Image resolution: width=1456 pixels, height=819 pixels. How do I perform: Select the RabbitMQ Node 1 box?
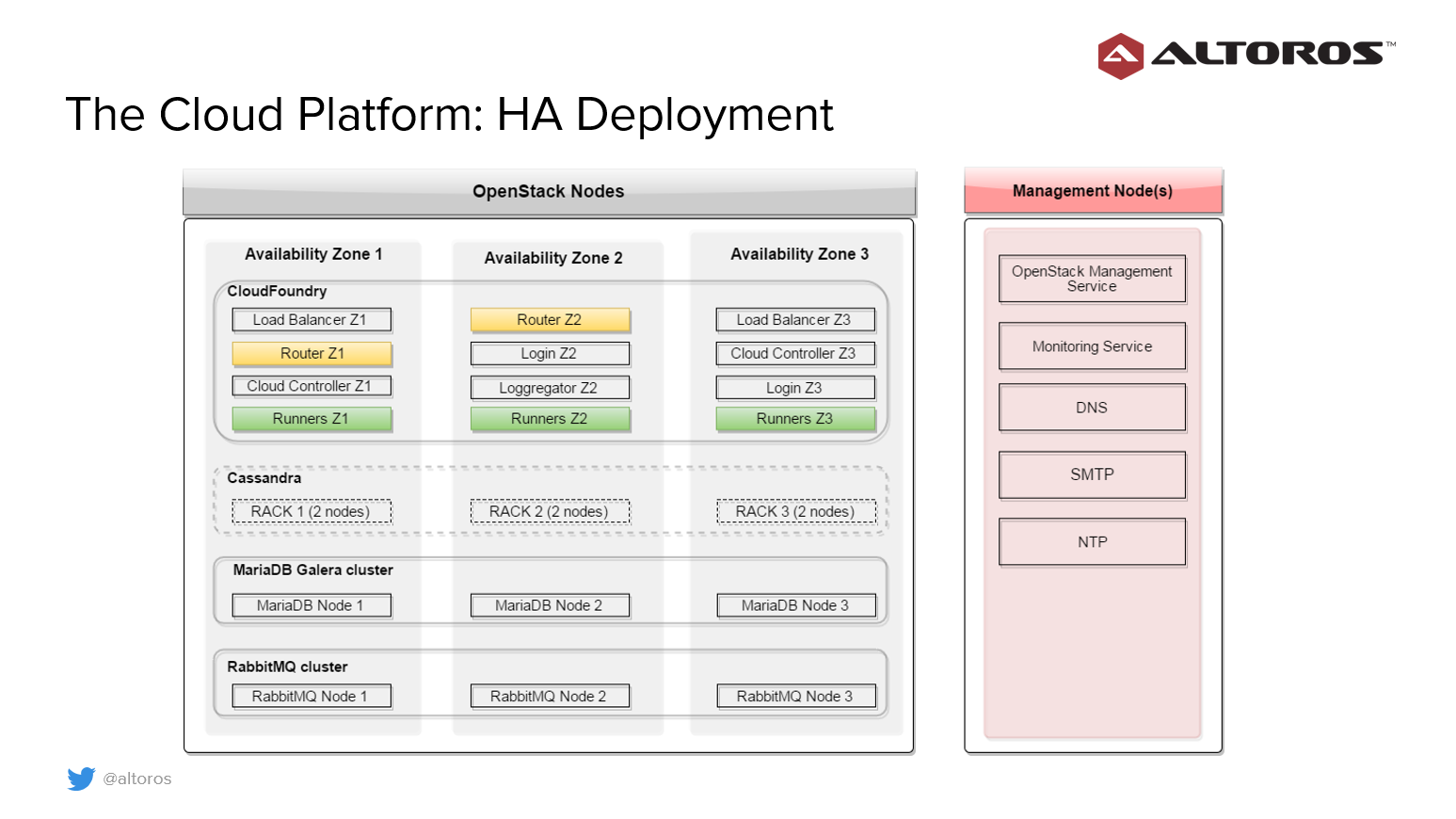coord(312,697)
